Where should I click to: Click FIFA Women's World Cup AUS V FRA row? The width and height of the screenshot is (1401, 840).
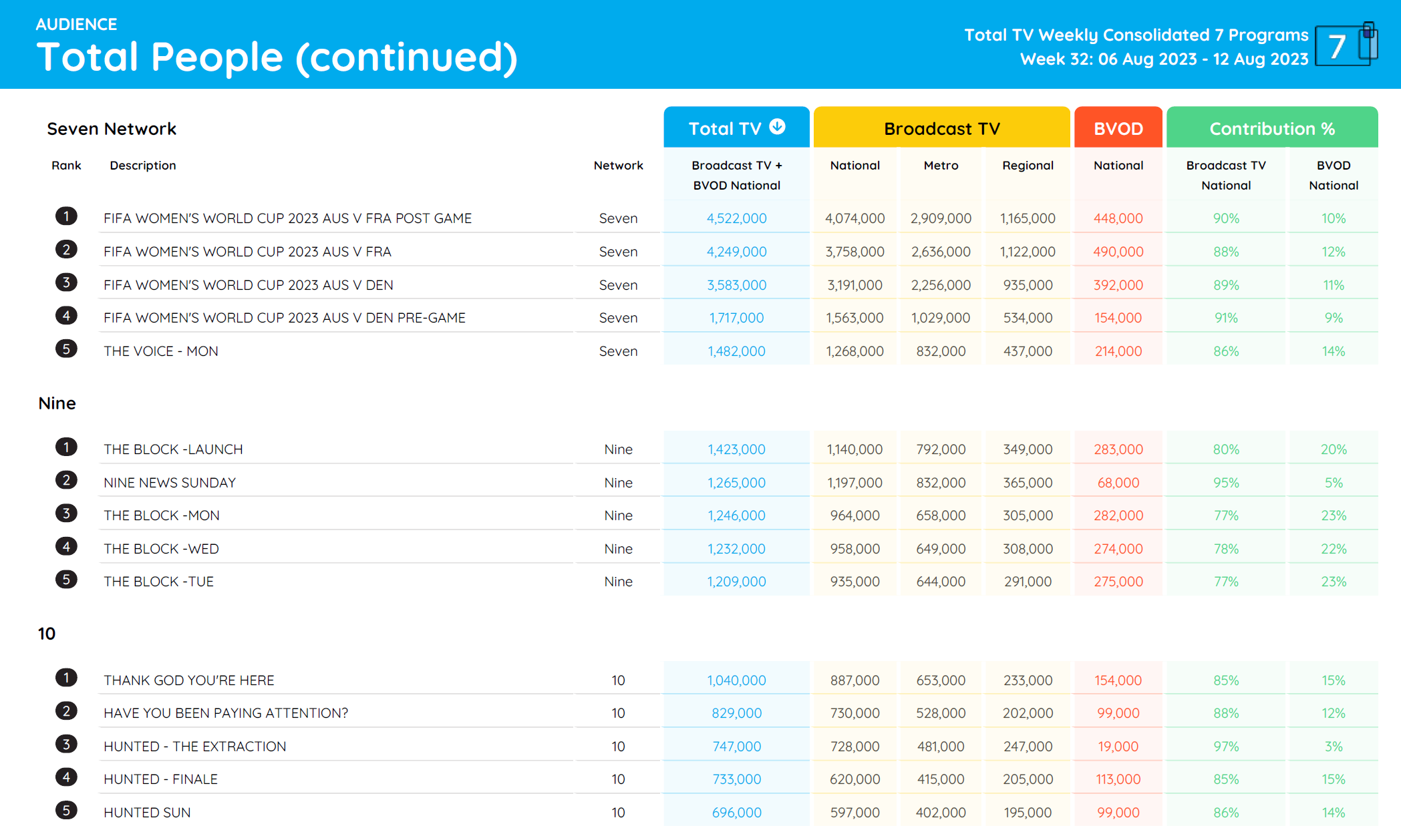tap(247, 252)
